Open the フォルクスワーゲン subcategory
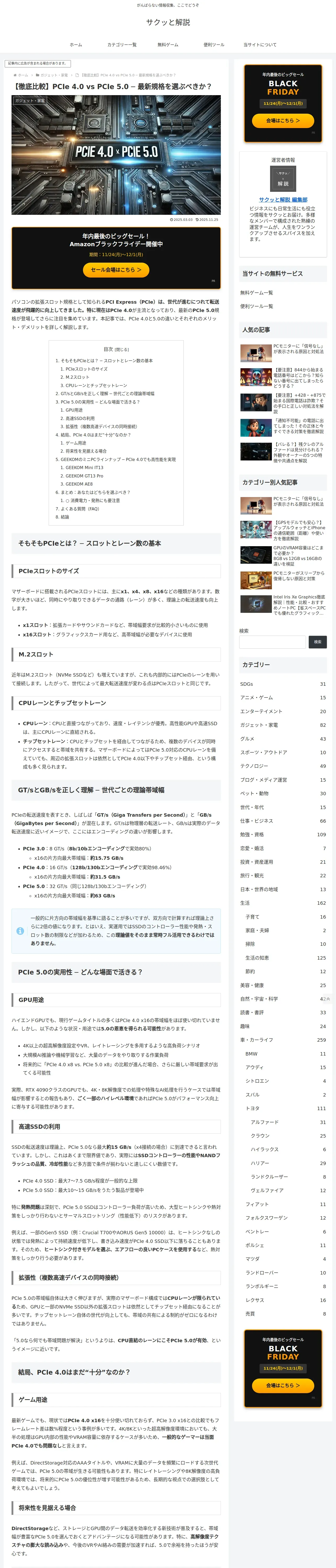This screenshot has width=336, height=1568. [x=285, y=1218]
